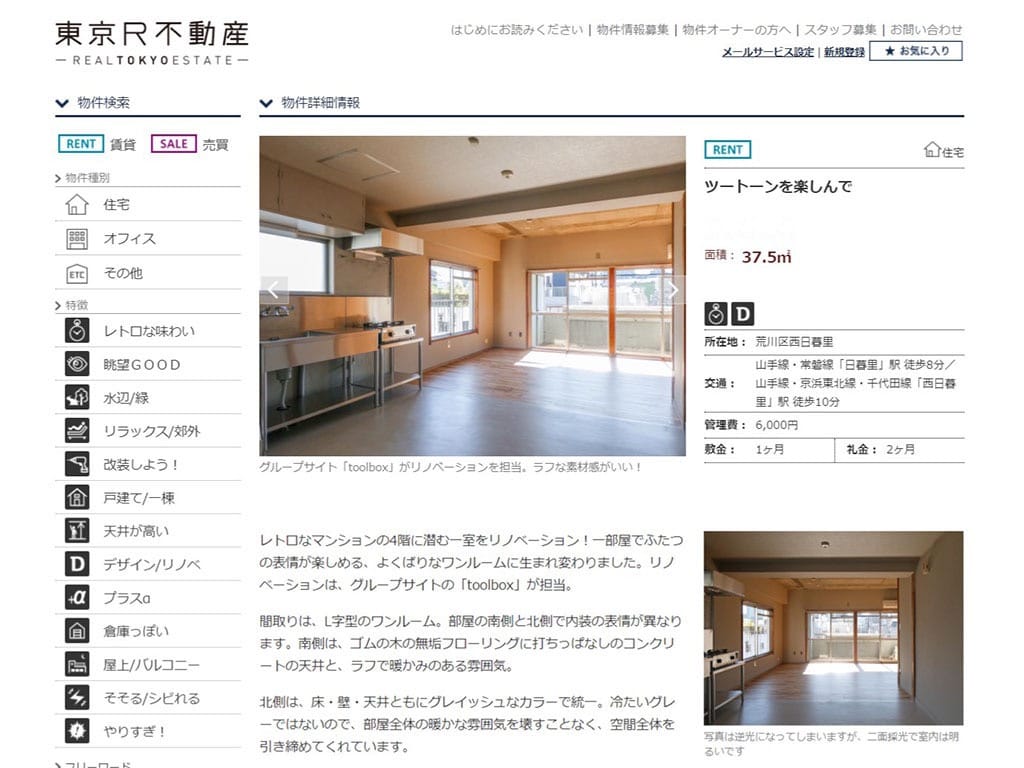The height and width of the screenshot is (768, 1024).
Task: Open 物件情報募集 menu item
Action: click(x=633, y=29)
